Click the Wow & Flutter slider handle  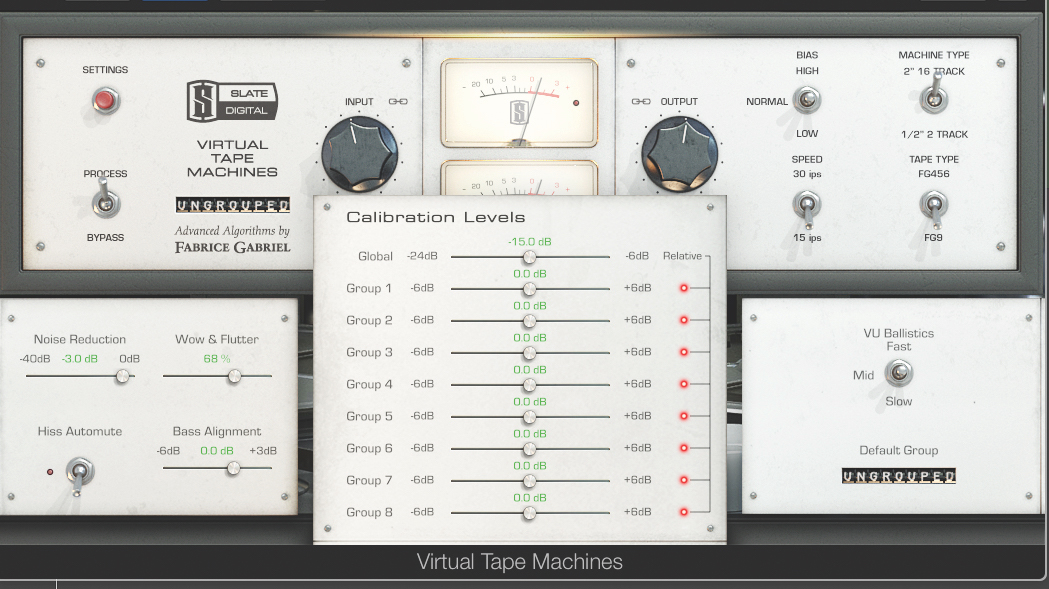[234, 377]
